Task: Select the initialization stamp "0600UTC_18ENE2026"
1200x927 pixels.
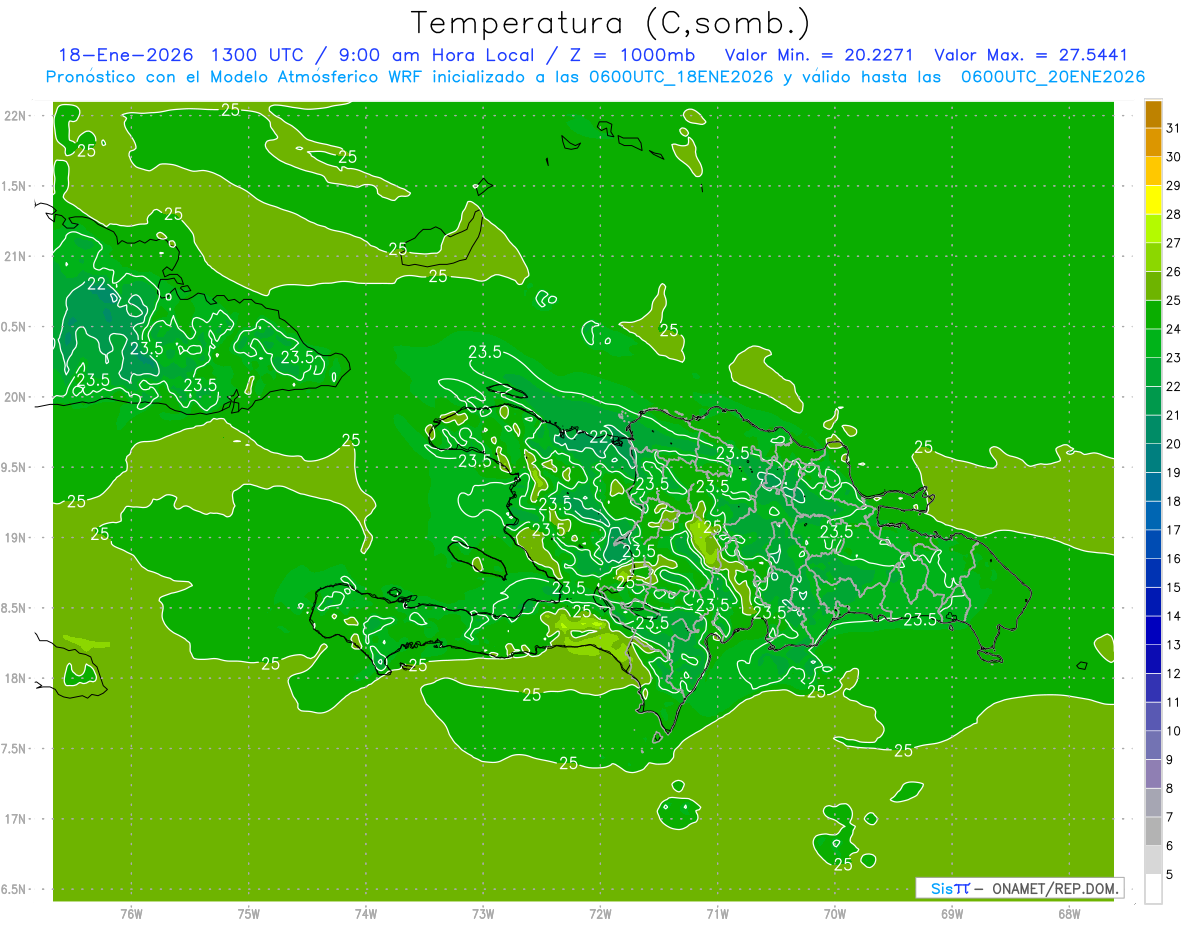Action: pos(681,77)
